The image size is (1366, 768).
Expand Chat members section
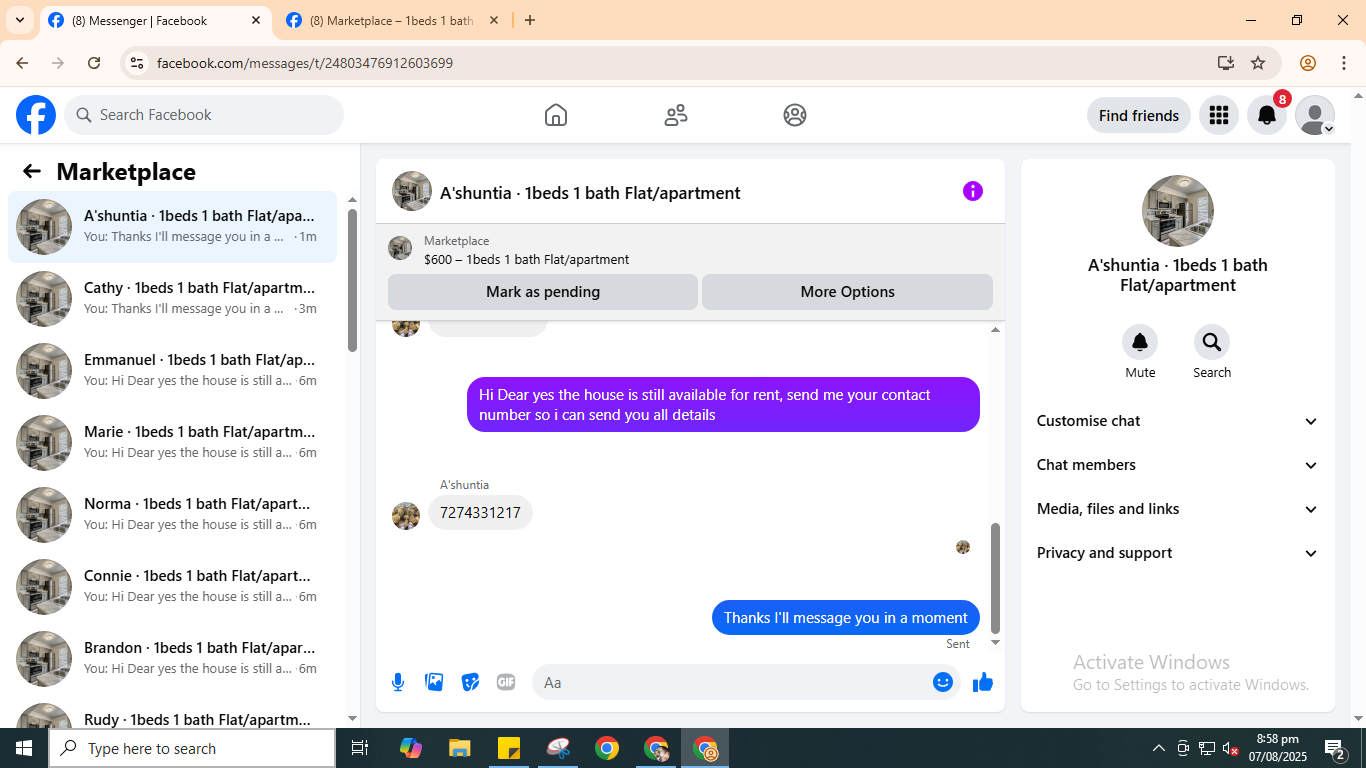(1178, 465)
